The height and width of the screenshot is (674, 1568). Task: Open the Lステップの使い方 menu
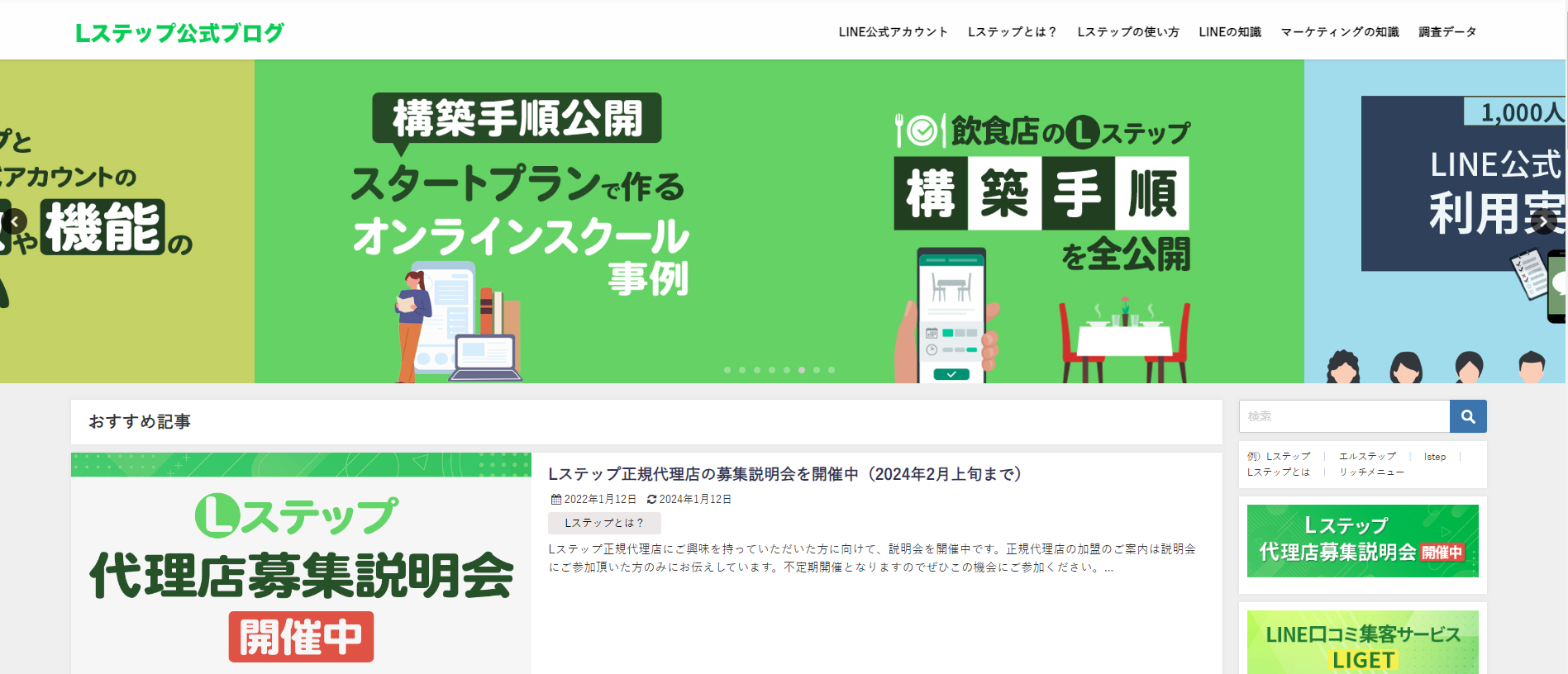pos(1128,31)
